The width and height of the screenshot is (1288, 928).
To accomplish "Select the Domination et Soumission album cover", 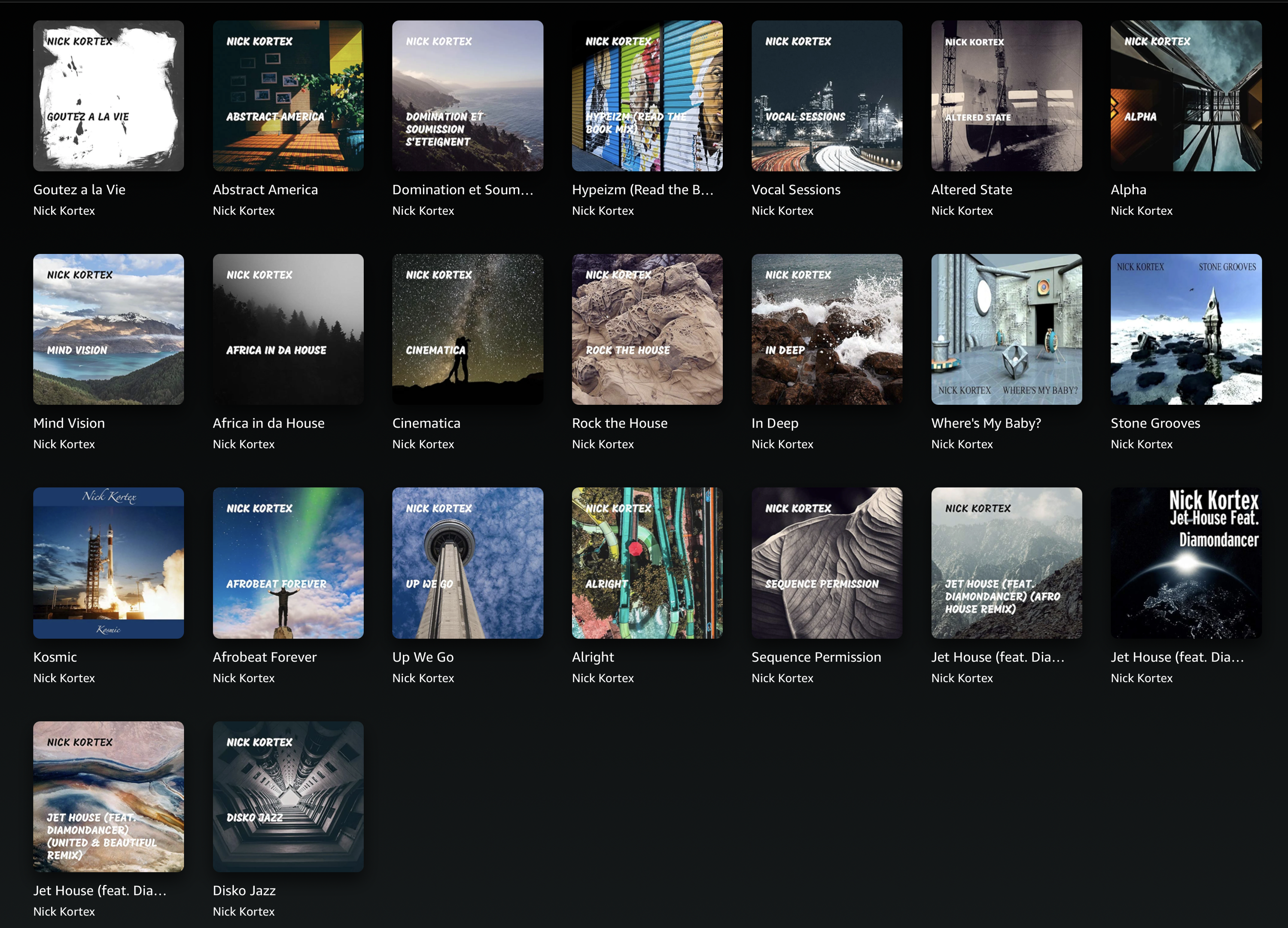I will pyautogui.click(x=467, y=95).
